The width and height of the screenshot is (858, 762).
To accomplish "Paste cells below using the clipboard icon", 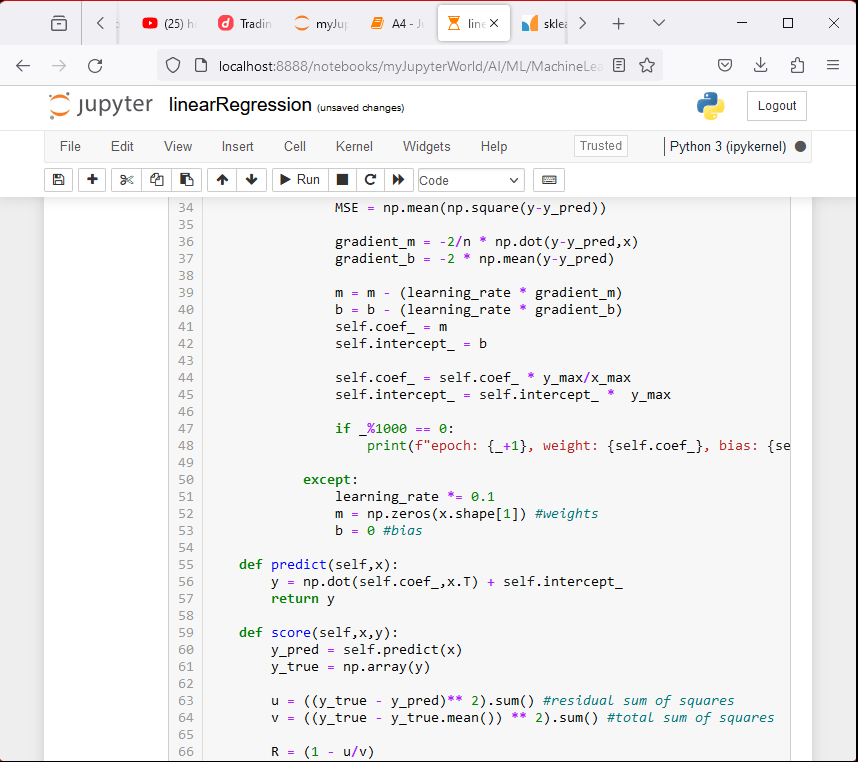I will [x=185, y=180].
